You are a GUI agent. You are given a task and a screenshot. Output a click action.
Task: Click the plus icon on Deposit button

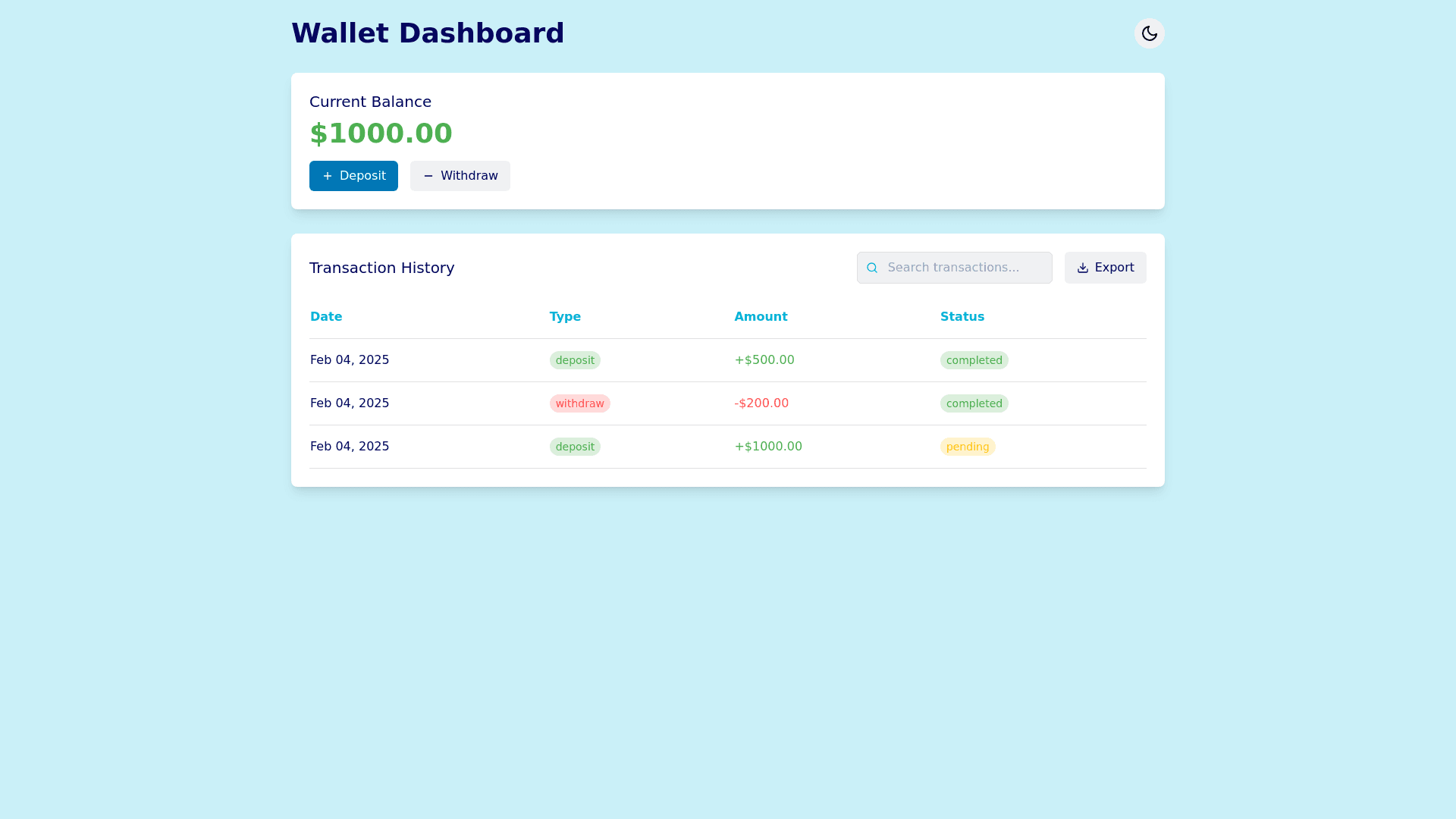coord(328,176)
